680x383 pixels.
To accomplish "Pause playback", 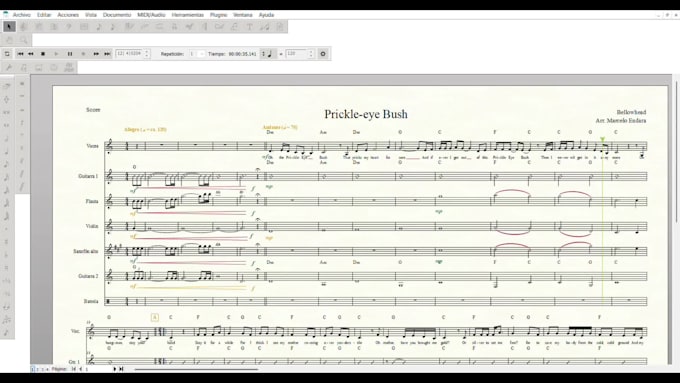I will (70, 54).
